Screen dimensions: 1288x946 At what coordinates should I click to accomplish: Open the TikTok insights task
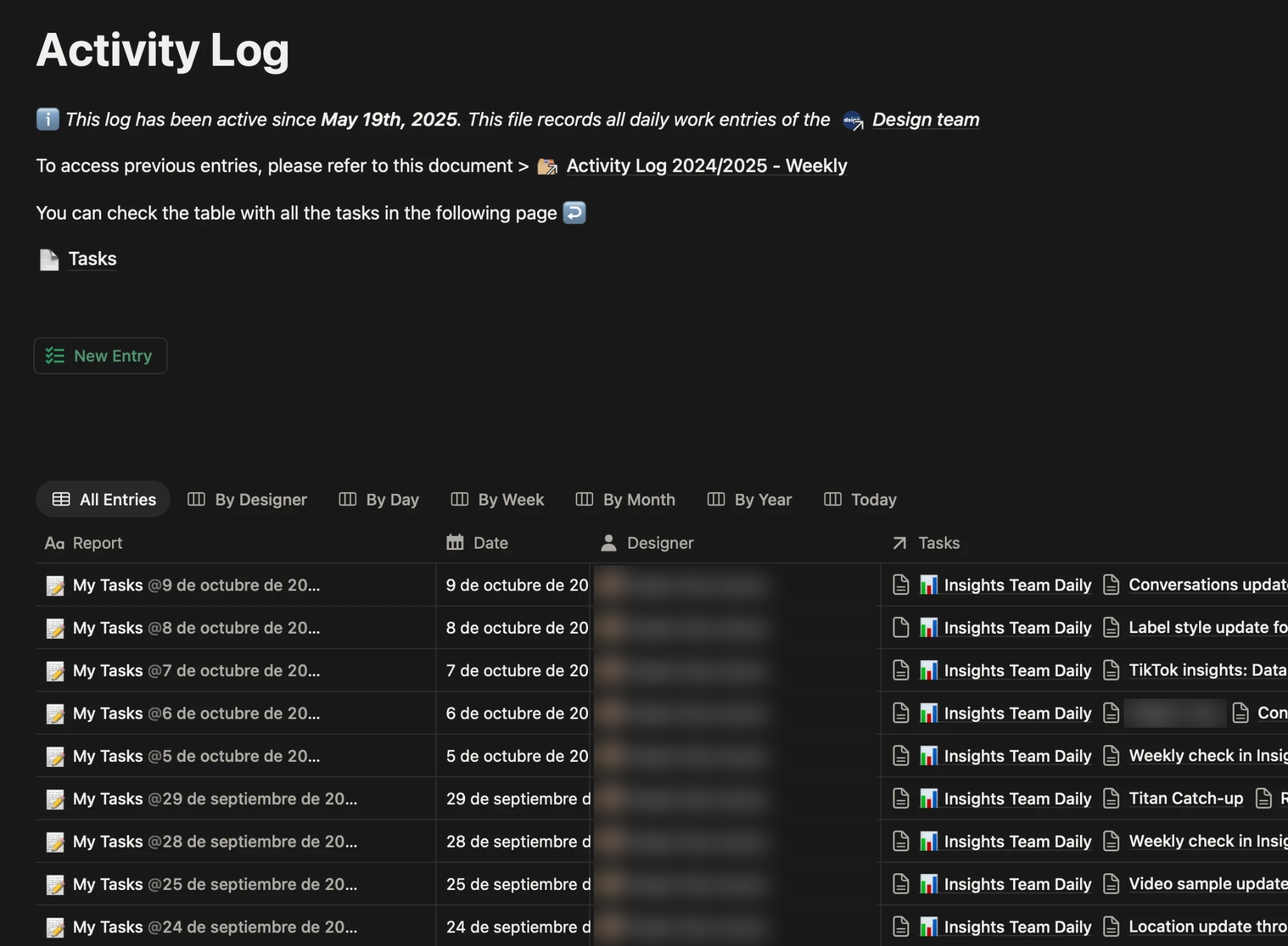(x=1207, y=670)
